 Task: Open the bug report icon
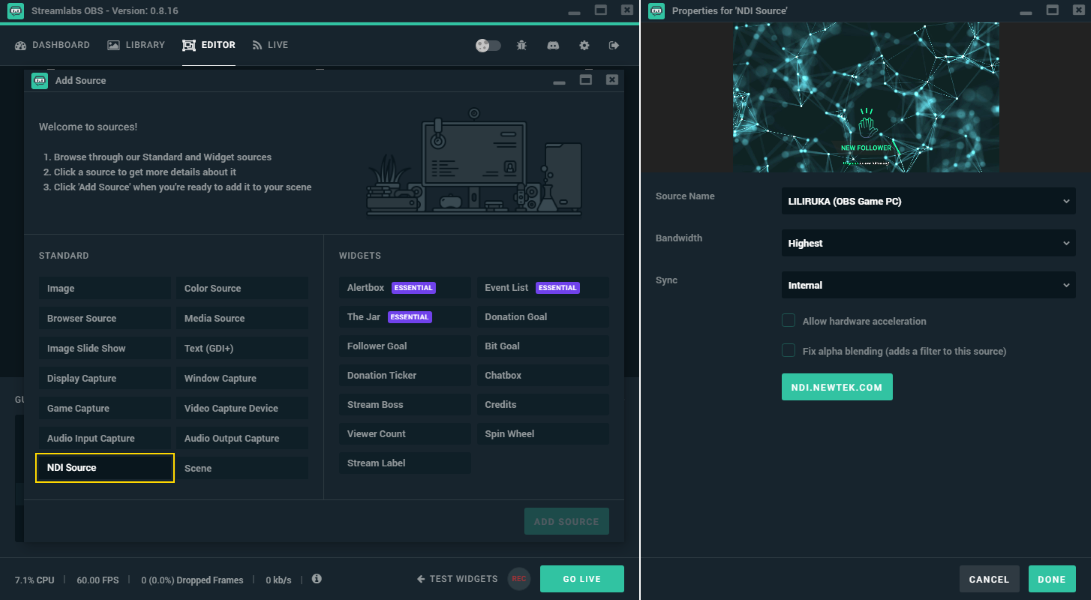[x=522, y=45]
